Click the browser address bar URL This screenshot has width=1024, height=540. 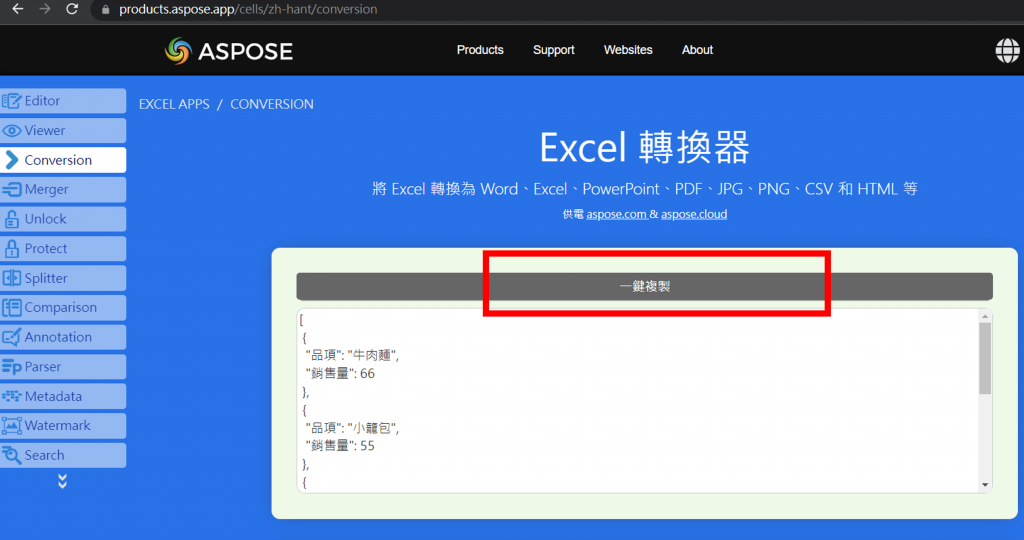coord(248,10)
